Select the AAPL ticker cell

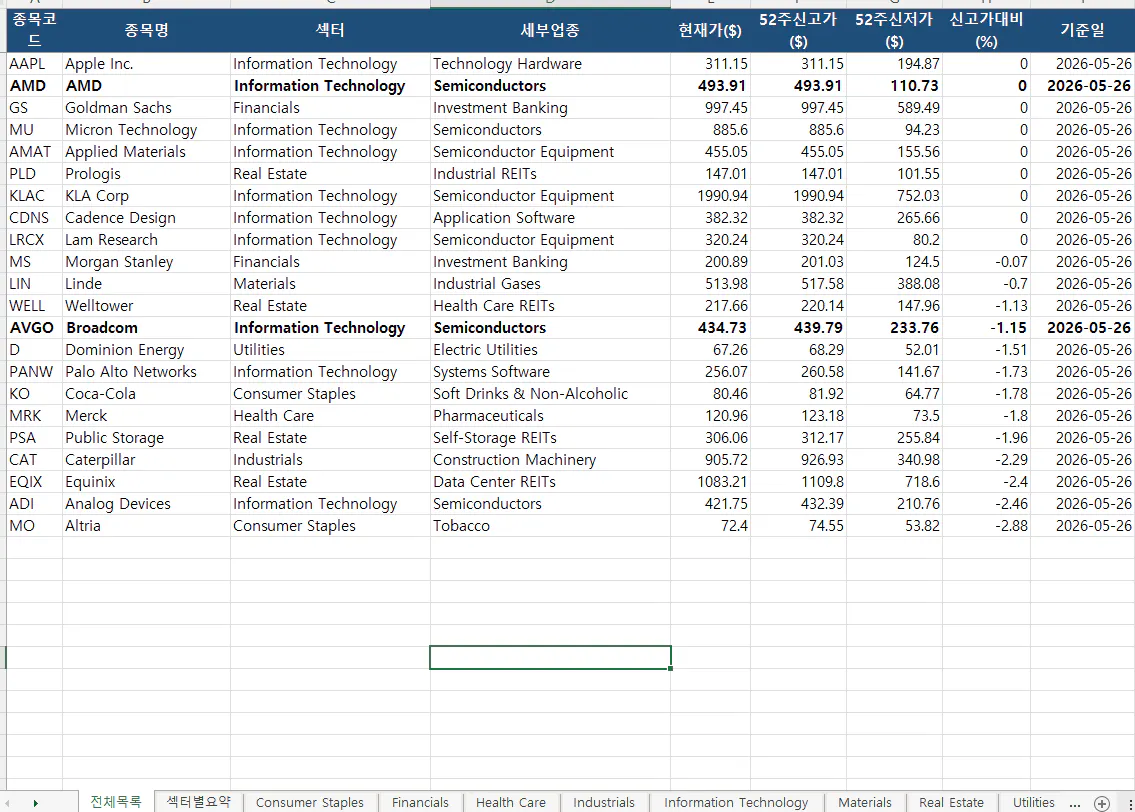tap(34, 64)
